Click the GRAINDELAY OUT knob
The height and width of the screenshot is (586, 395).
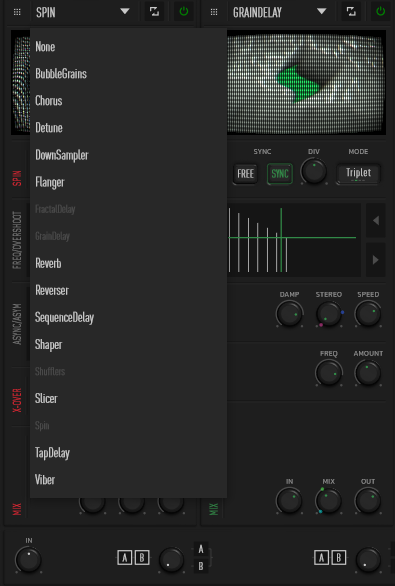coord(368,501)
